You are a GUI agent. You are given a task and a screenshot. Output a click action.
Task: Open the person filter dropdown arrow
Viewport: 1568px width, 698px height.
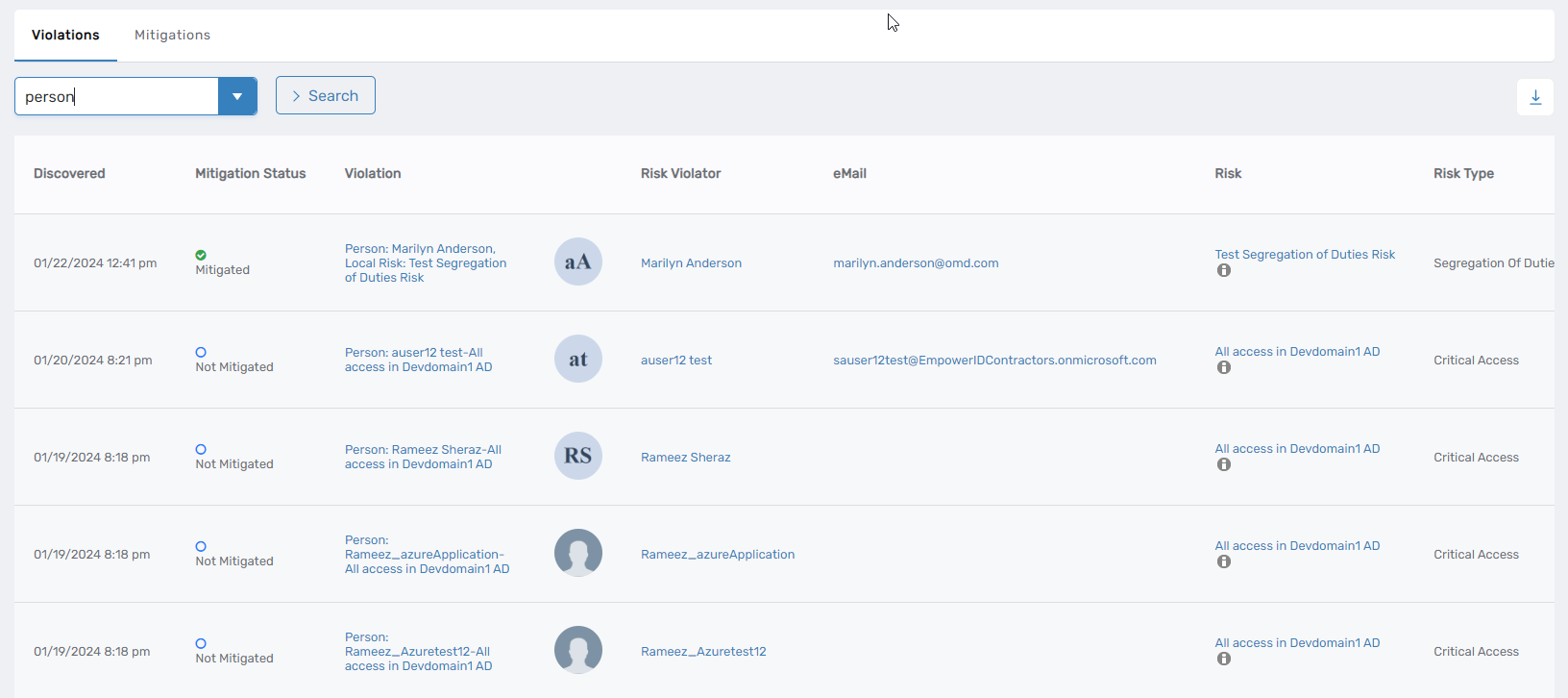pos(237,96)
